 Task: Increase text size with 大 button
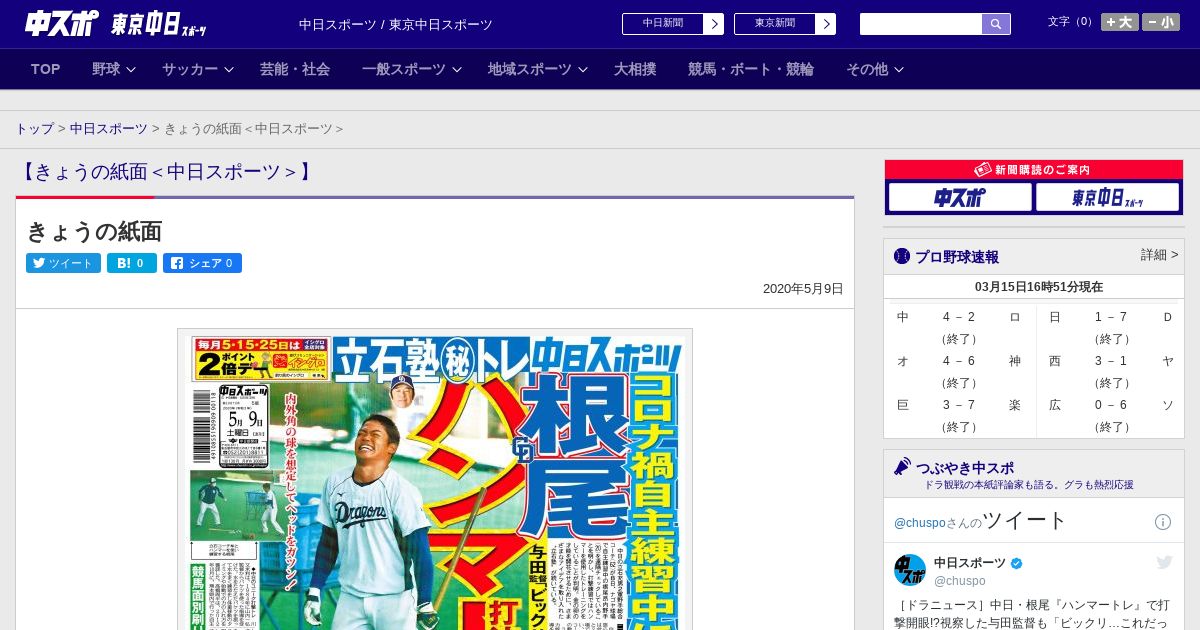1120,22
